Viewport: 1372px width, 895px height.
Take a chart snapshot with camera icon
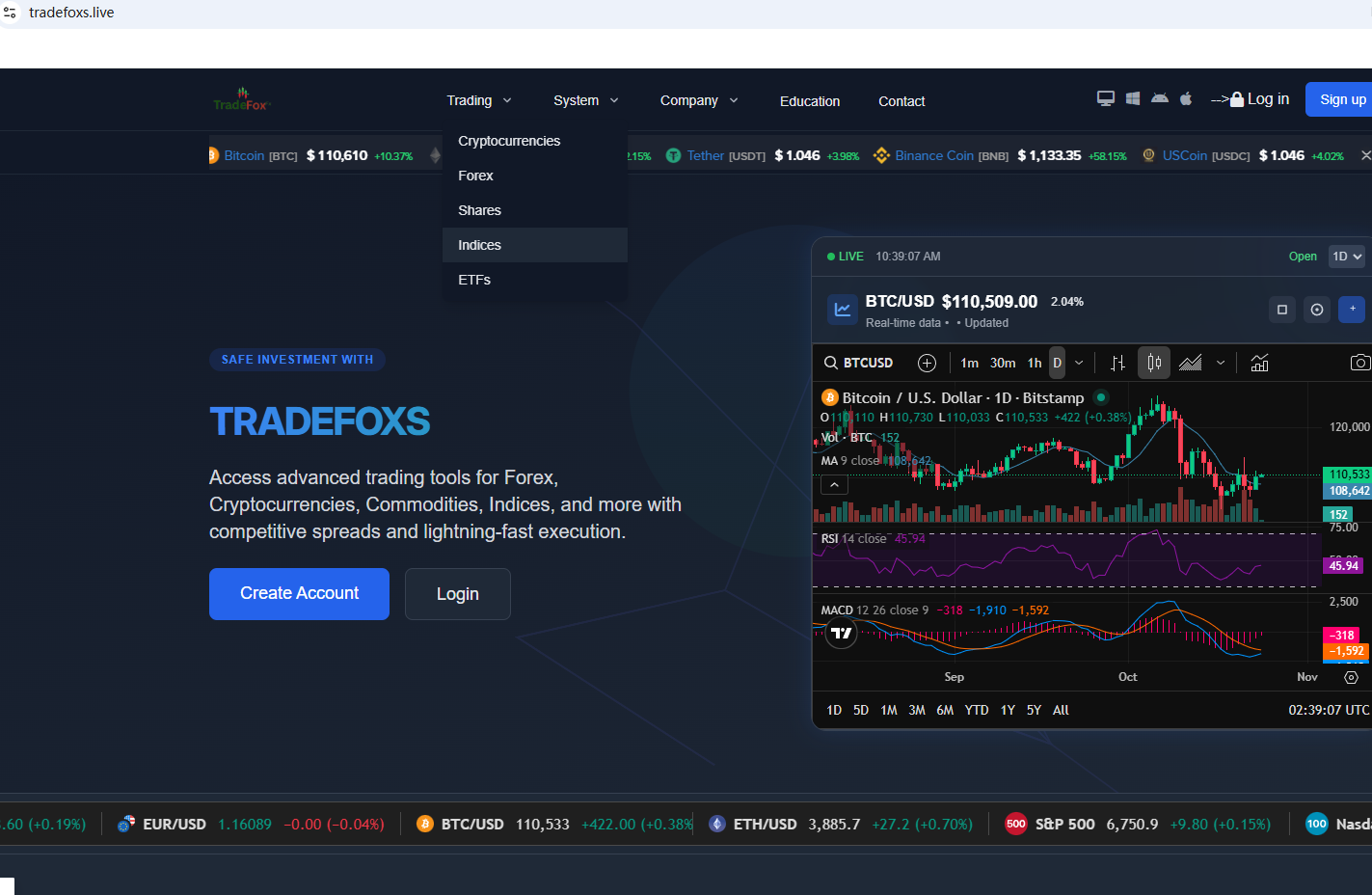1359,363
